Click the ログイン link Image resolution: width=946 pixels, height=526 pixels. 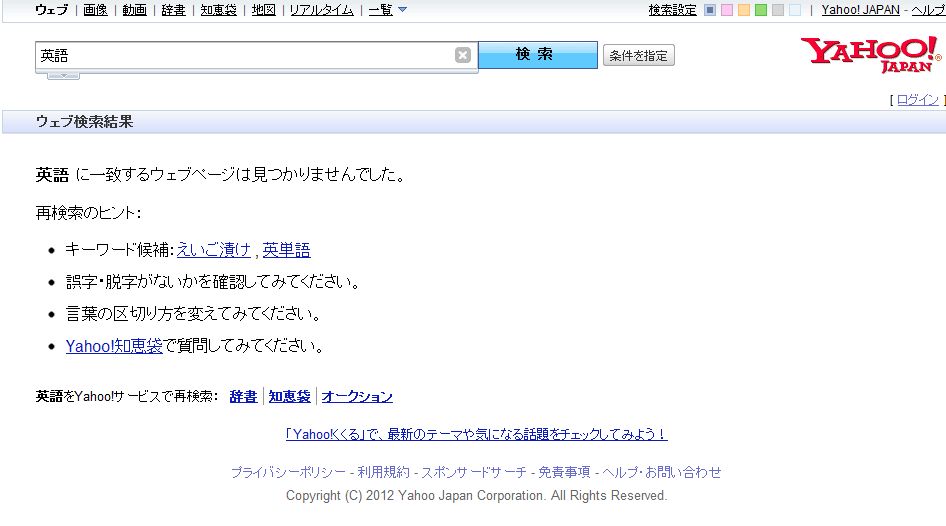click(x=918, y=100)
